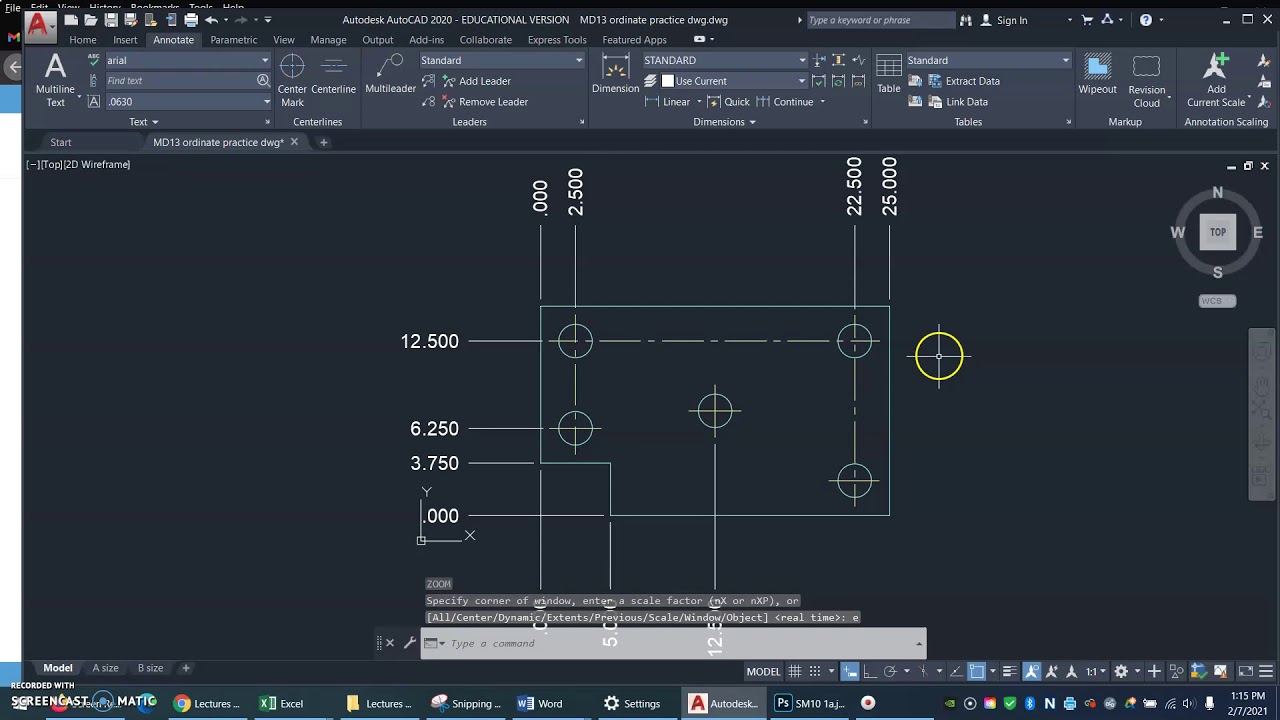The height and width of the screenshot is (720, 1280).
Task: Click the Dimension tool
Action: pos(615,75)
